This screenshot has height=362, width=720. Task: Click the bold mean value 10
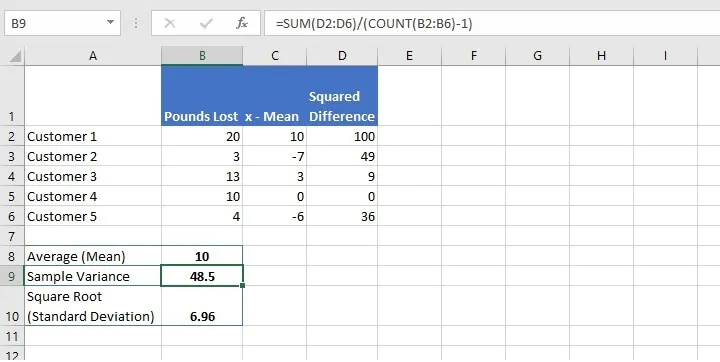pyautogui.click(x=202, y=256)
